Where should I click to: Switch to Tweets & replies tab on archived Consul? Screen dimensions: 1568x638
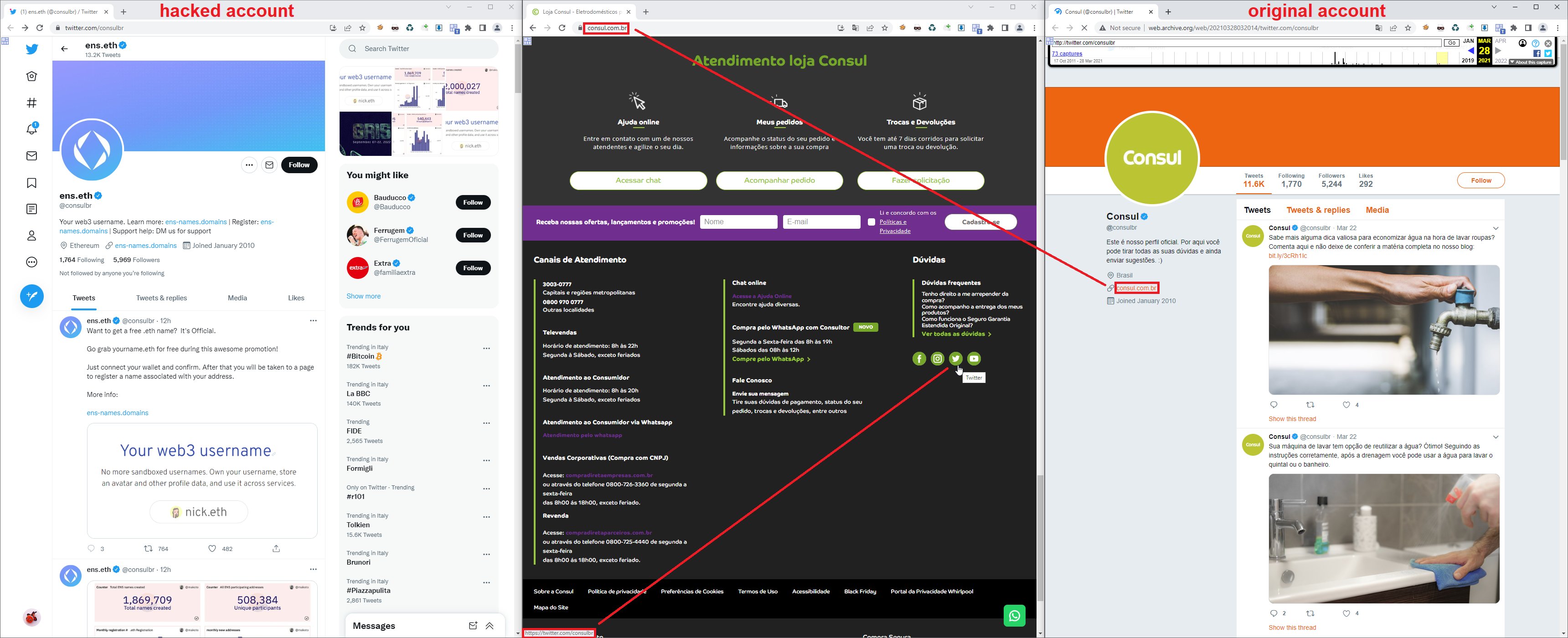pyautogui.click(x=1318, y=210)
